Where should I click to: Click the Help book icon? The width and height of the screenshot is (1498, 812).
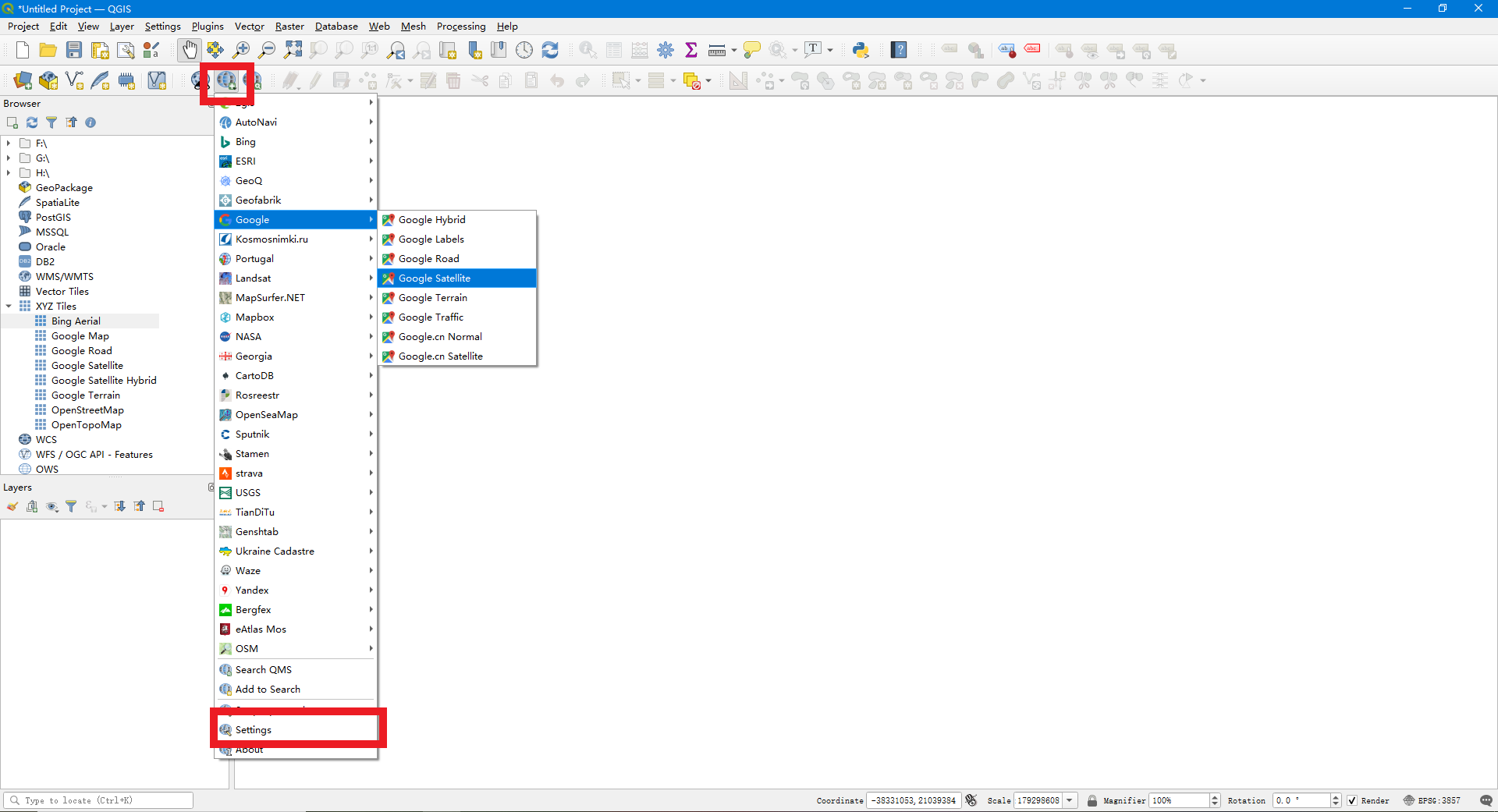(900, 51)
